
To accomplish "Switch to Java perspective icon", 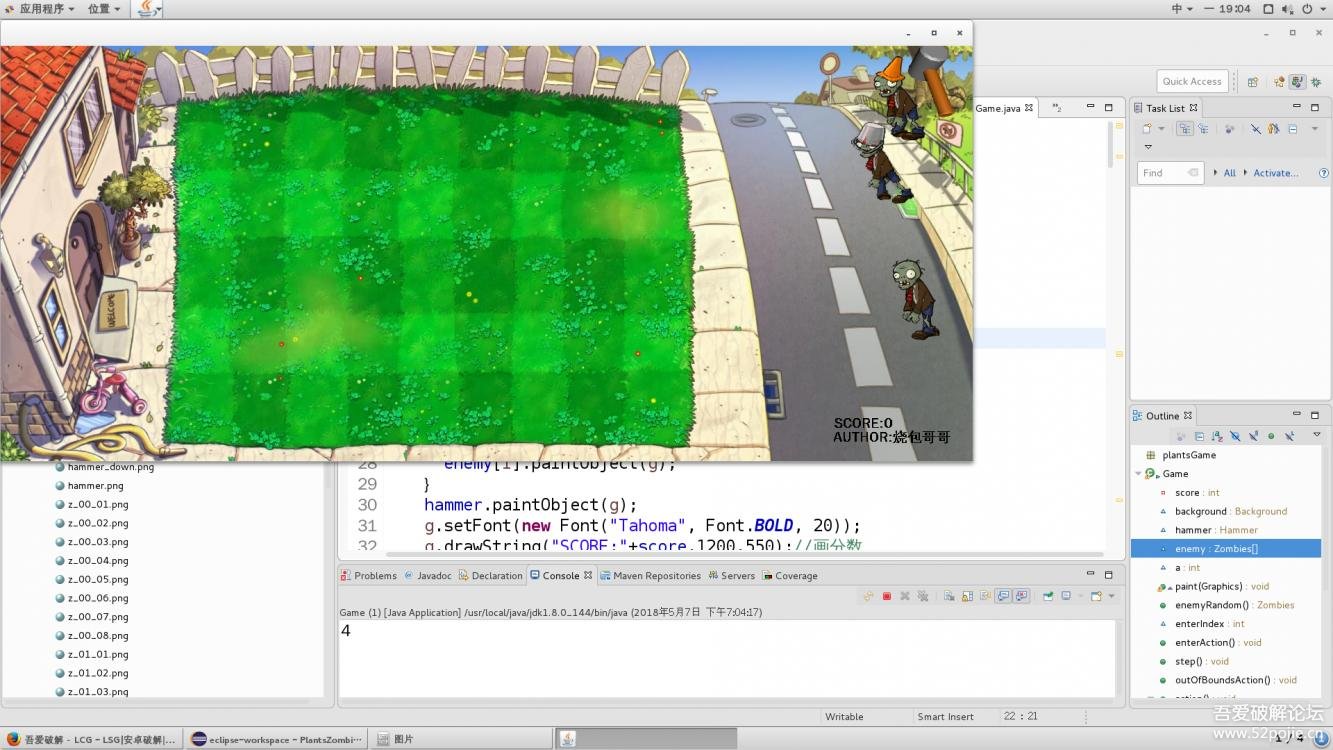I will (1297, 82).
